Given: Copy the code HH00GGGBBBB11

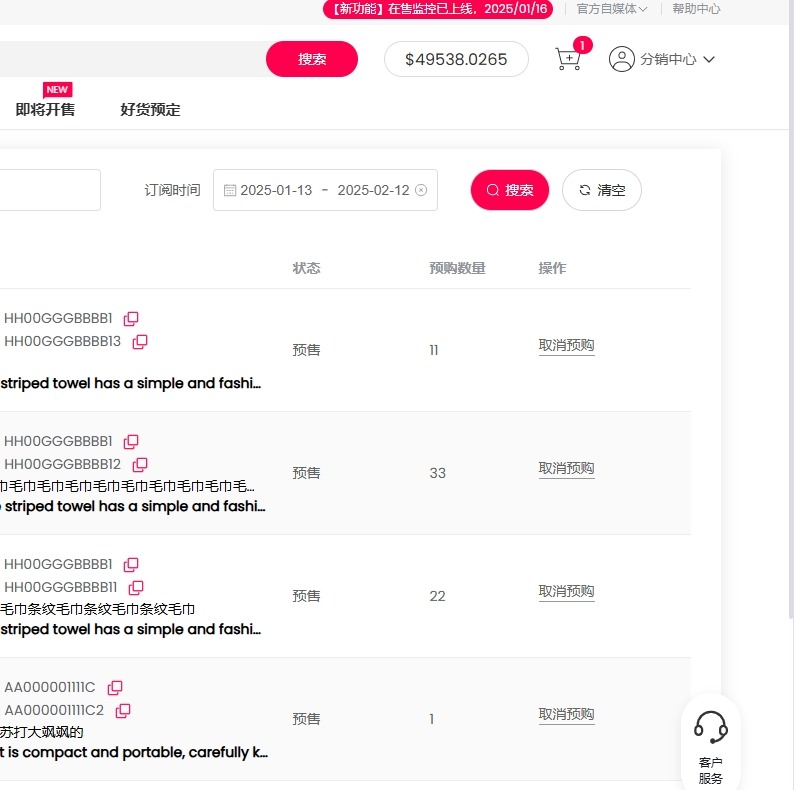Looking at the screenshot, I should click(x=136, y=588).
